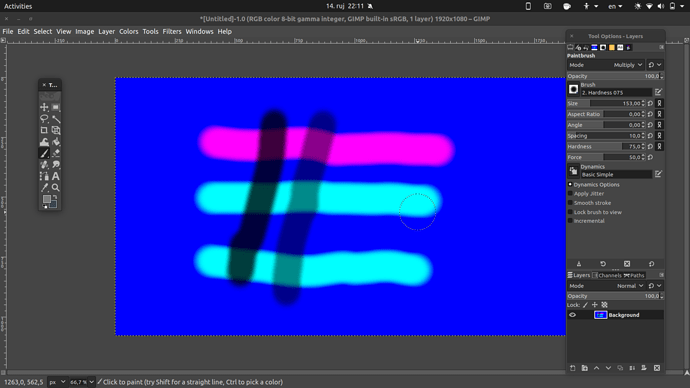This screenshot has width=690, height=388.
Task: Save tool preset in Tool Options
Action: coord(579,264)
